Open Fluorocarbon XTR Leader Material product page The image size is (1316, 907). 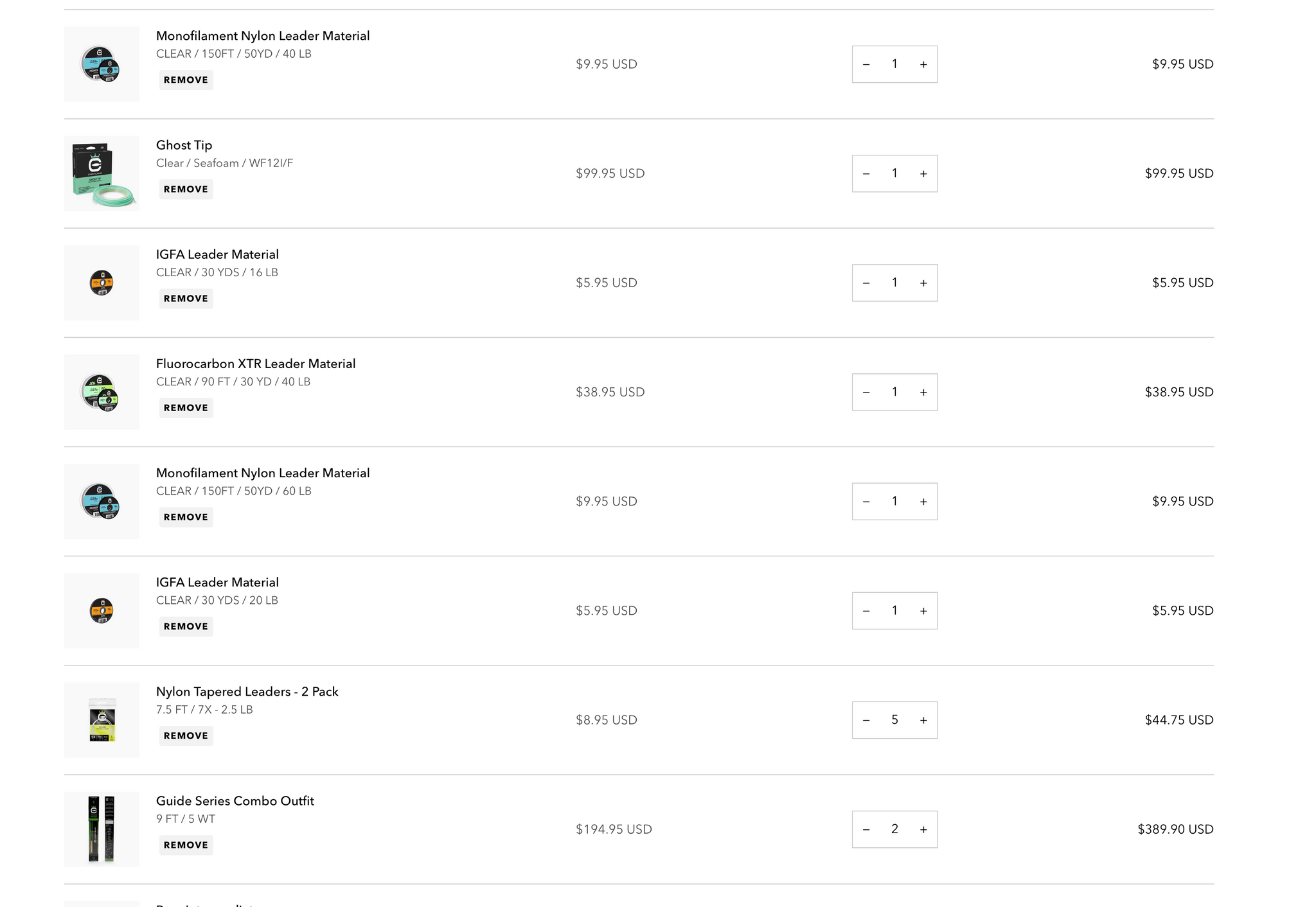pyautogui.click(x=256, y=364)
